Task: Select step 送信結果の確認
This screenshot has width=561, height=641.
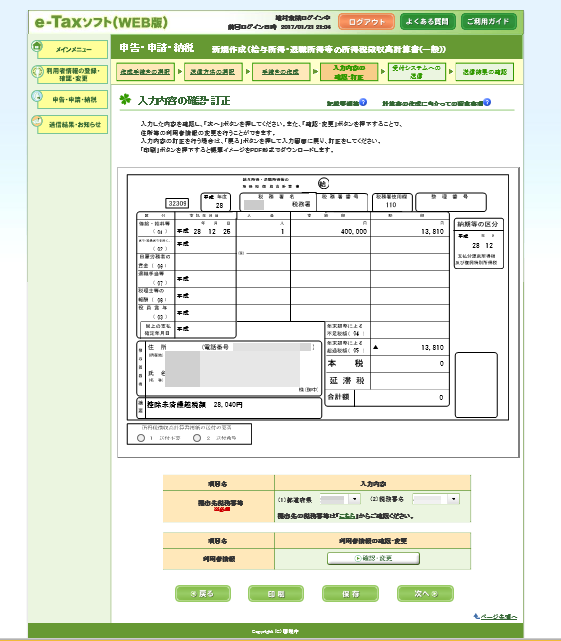Action: click(x=485, y=72)
